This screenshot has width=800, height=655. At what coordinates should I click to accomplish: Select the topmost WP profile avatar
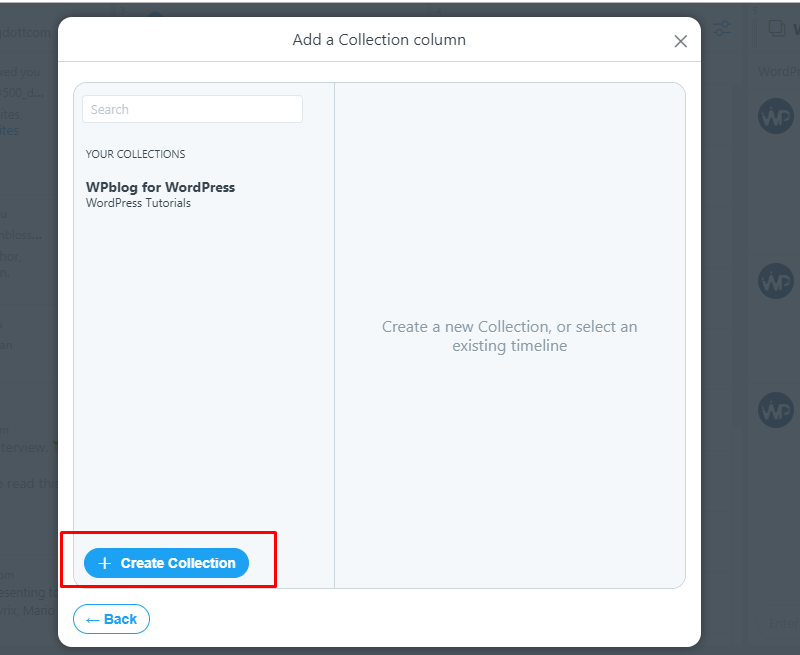[776, 116]
